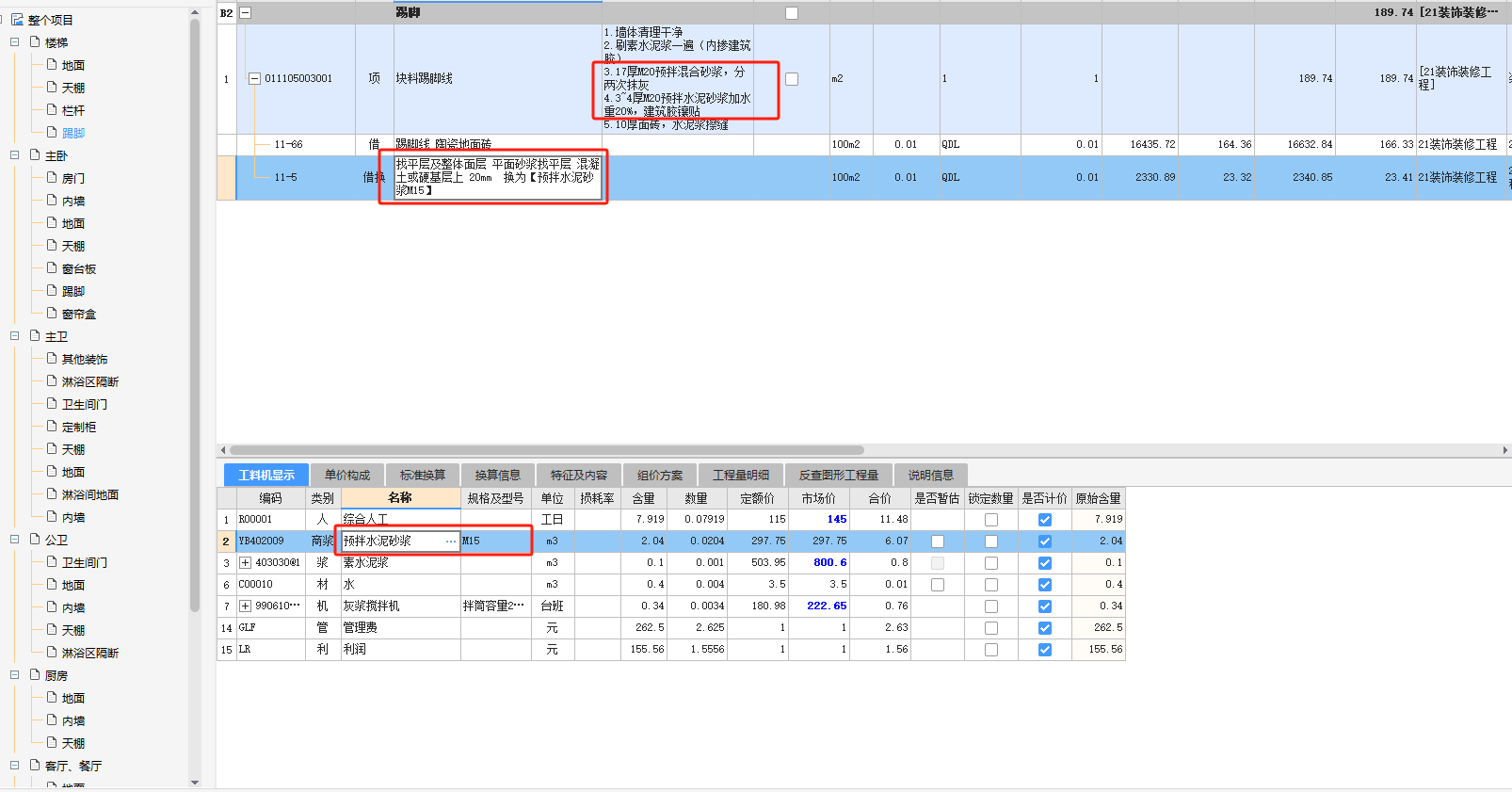Toggle 是否计价 for 管理费 row
The width and height of the screenshot is (1512, 792).
click(x=1045, y=628)
